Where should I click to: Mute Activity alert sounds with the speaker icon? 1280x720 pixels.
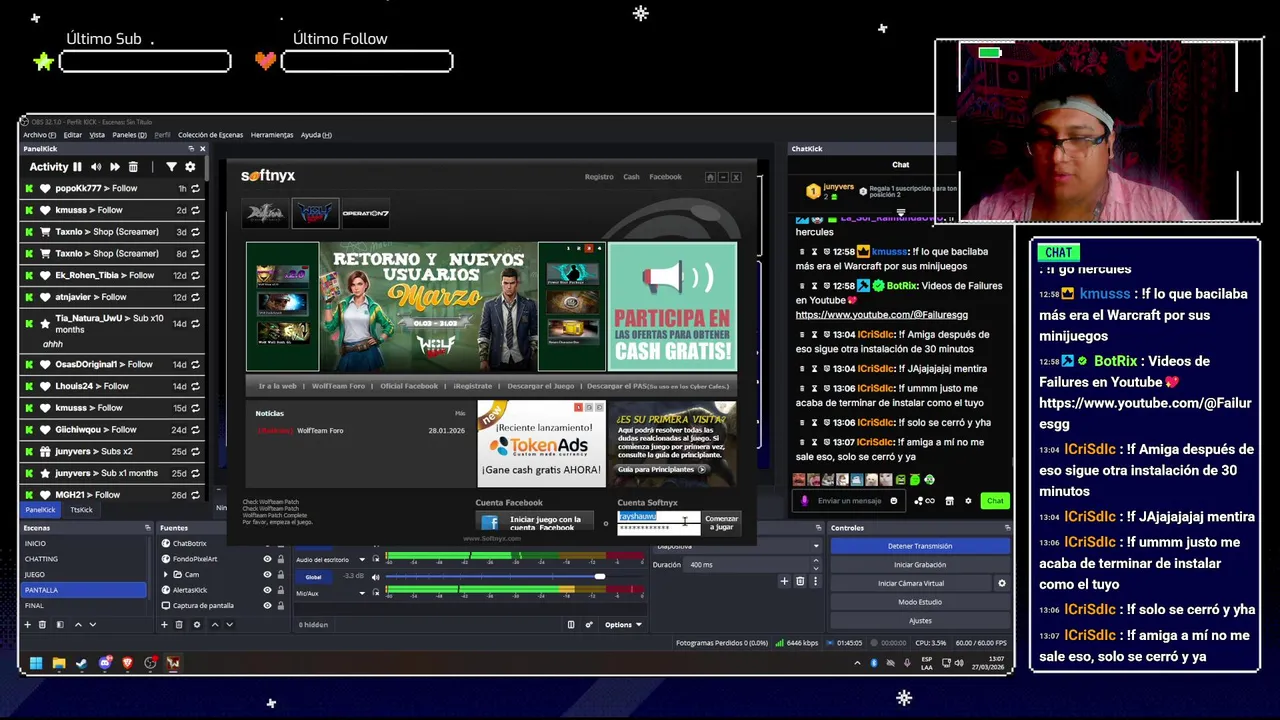click(96, 167)
